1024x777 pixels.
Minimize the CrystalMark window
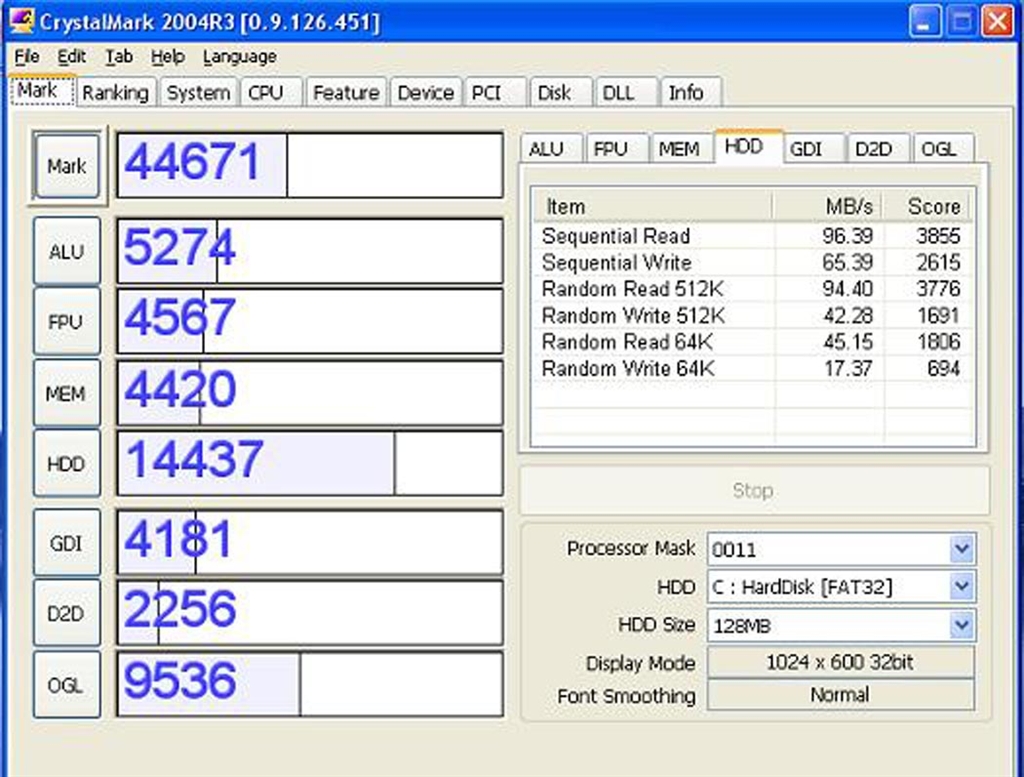pyautogui.click(x=924, y=22)
